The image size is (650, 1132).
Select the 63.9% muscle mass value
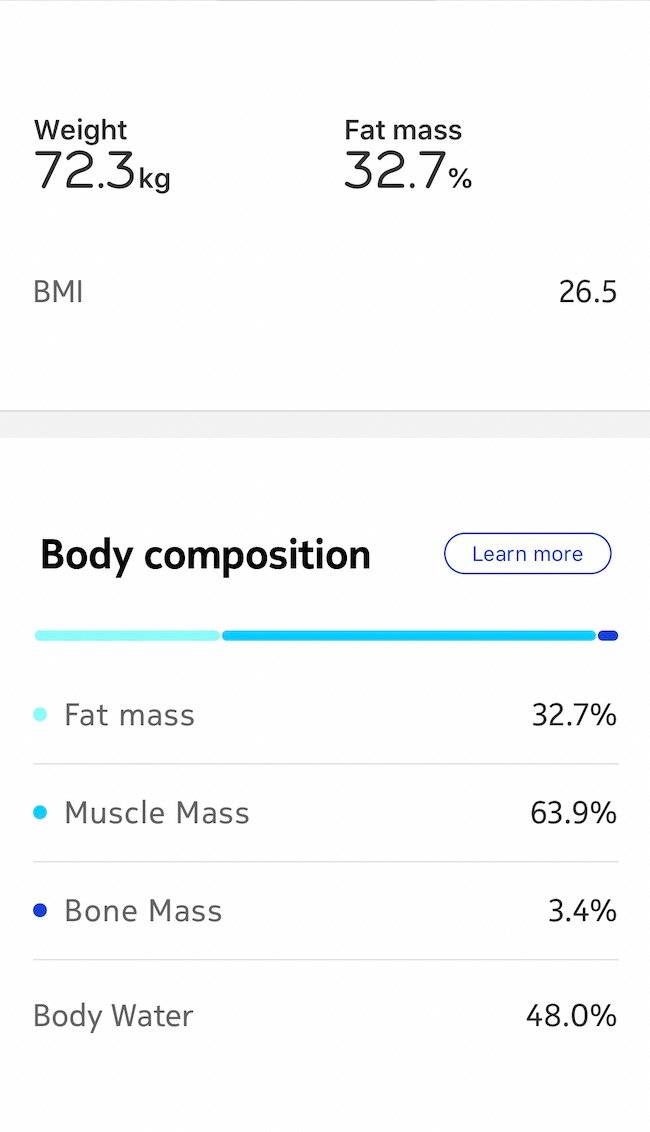(x=573, y=812)
